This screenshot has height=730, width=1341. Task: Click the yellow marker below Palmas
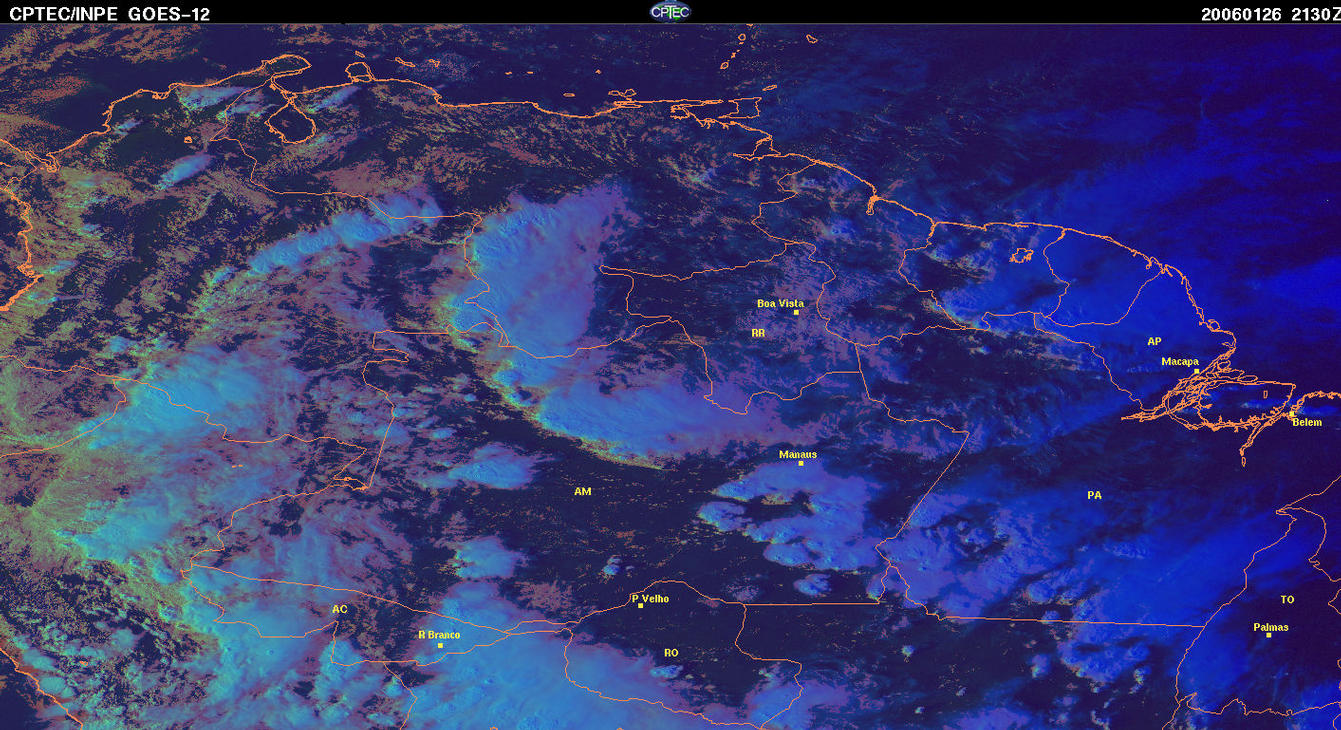(1268, 636)
